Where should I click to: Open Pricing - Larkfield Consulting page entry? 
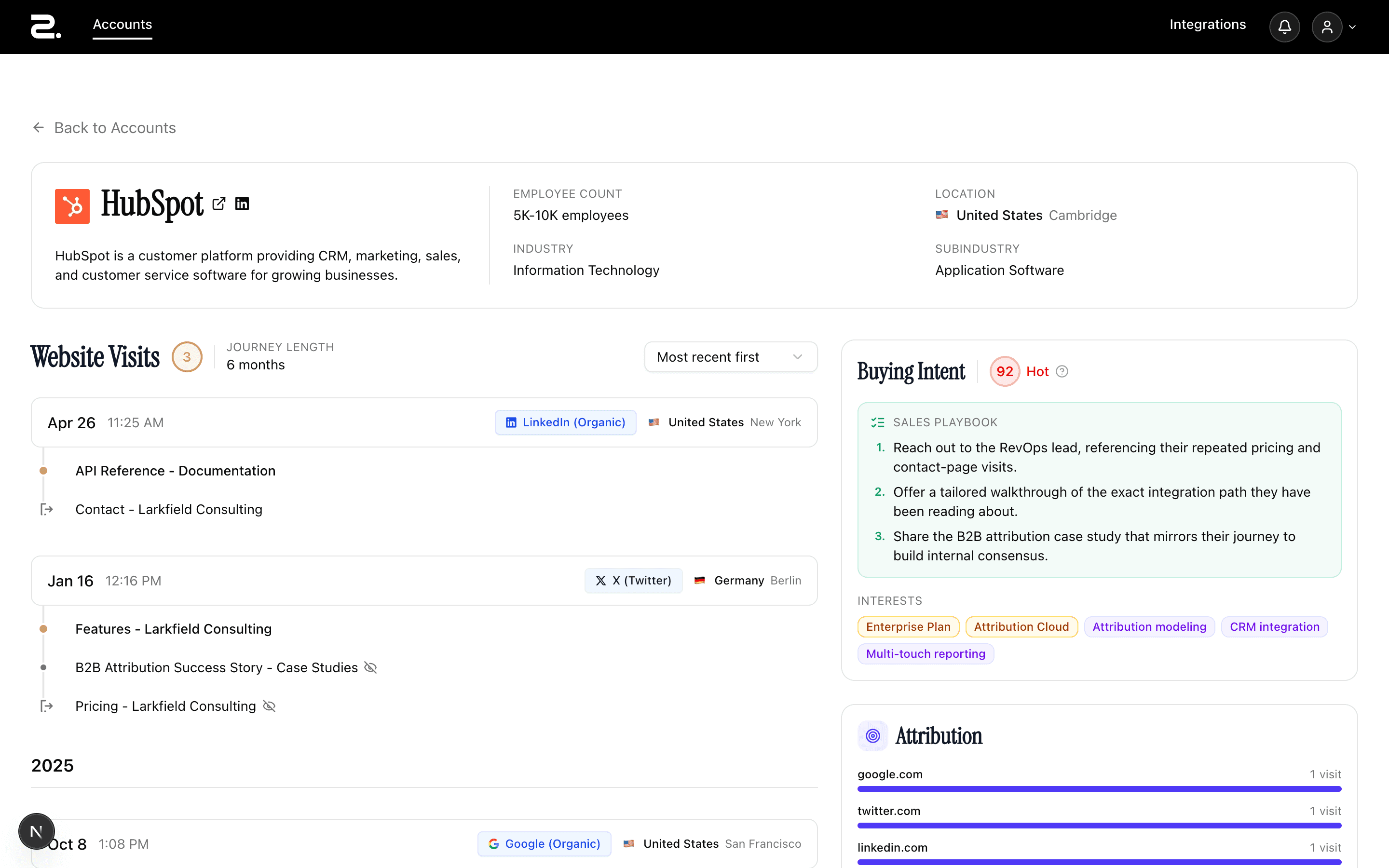[165, 706]
